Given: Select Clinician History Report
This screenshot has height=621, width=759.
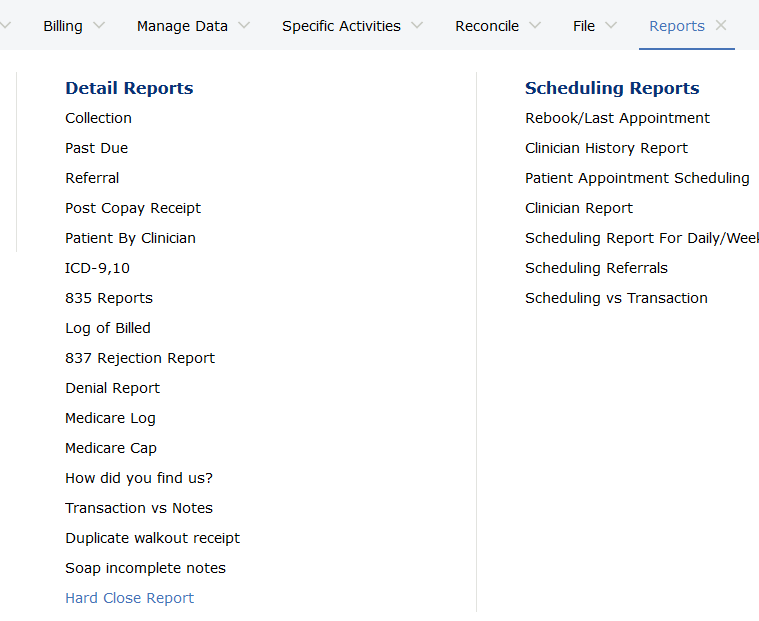Looking at the screenshot, I should (x=606, y=148).
